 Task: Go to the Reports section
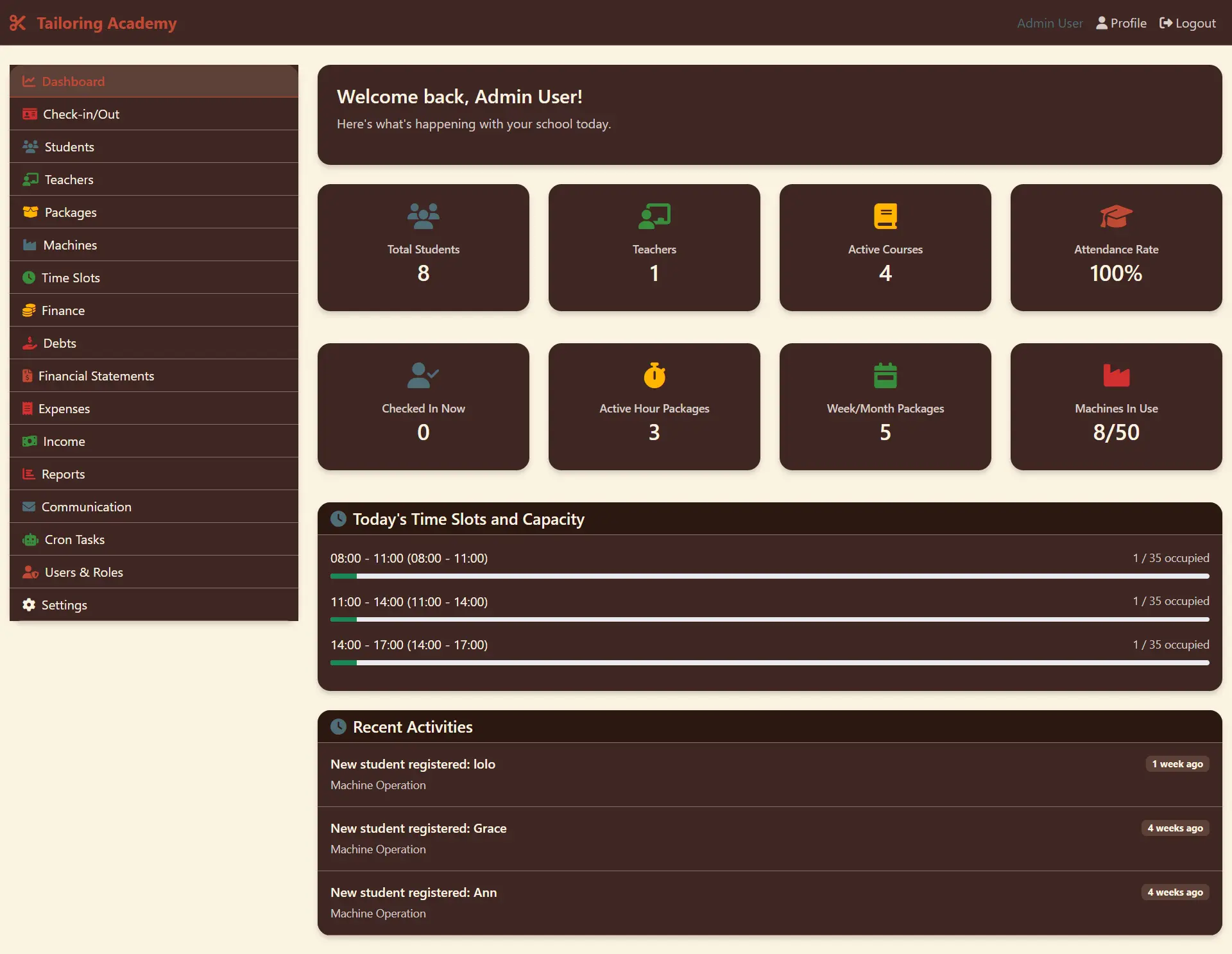pos(154,474)
